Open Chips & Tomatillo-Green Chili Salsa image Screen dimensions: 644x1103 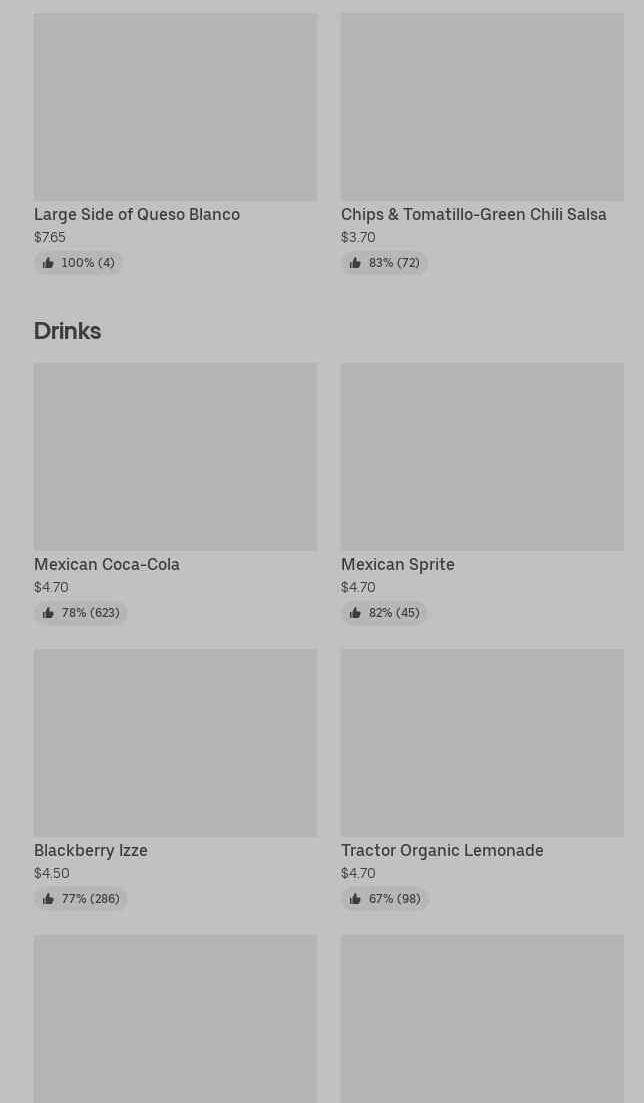click(482, 107)
